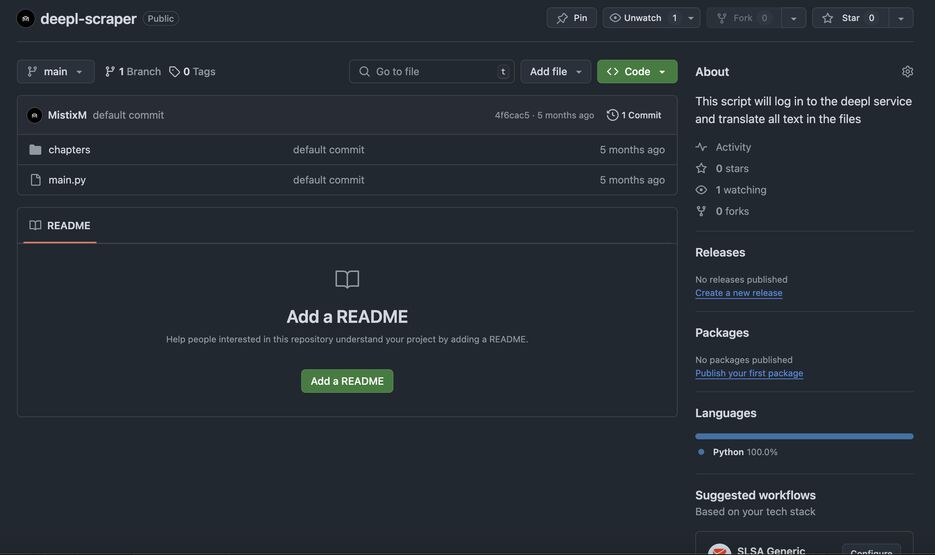Click the Packages heading
The height and width of the screenshot is (555, 935).
click(722, 333)
